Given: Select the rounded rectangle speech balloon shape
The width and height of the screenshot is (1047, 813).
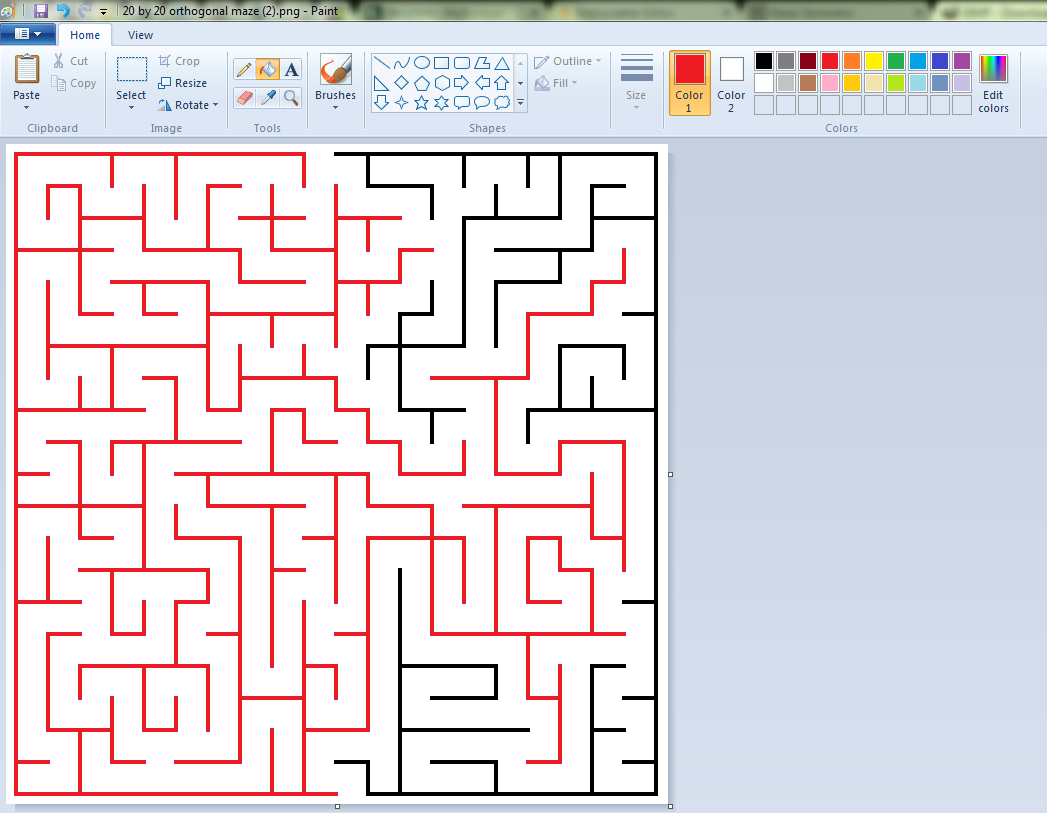Looking at the screenshot, I should point(461,101).
